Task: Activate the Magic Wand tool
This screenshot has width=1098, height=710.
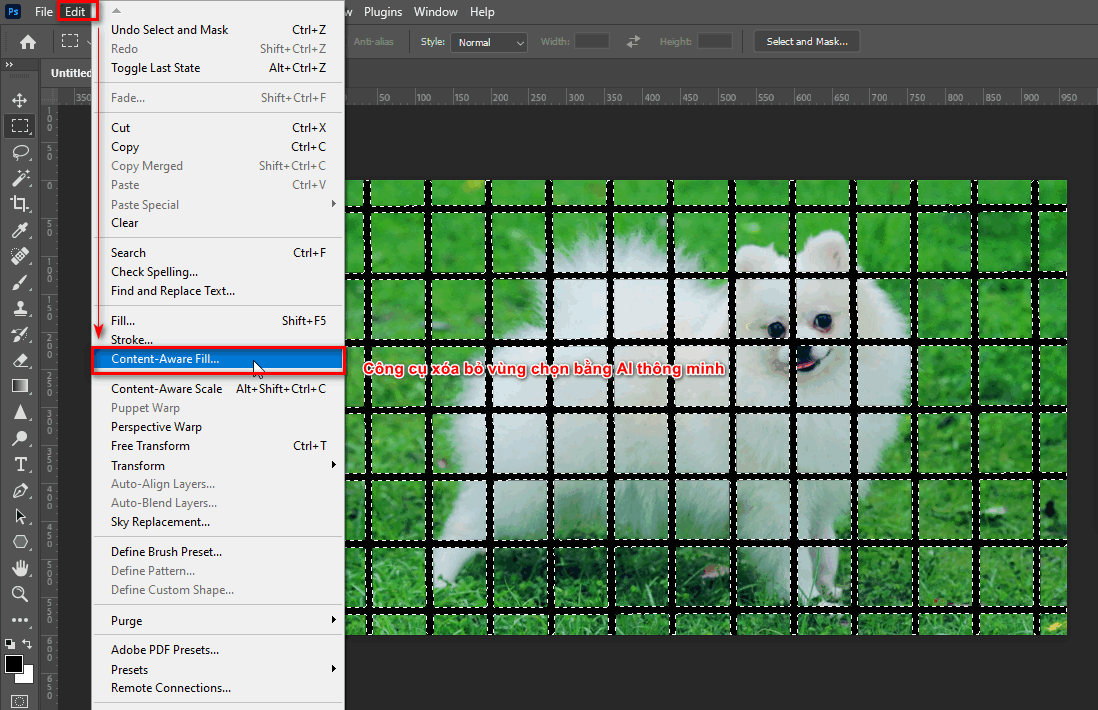Action: point(21,179)
